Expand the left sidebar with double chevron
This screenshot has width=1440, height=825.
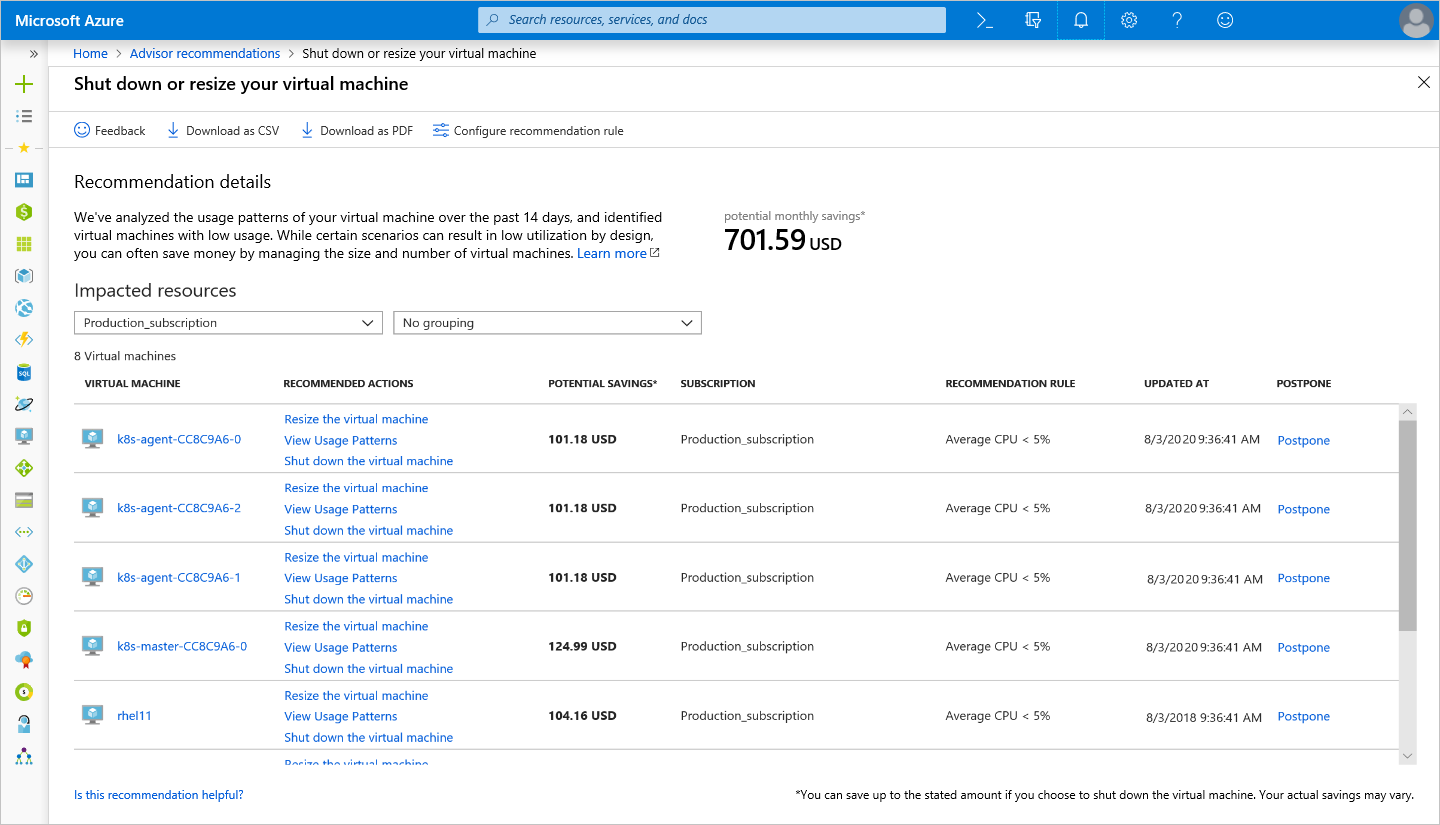tap(34, 54)
